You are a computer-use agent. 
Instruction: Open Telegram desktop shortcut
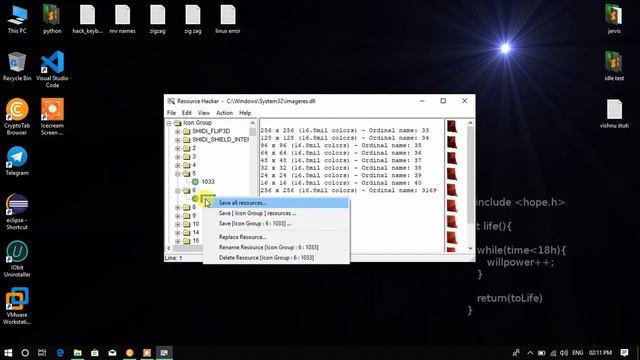[17, 161]
